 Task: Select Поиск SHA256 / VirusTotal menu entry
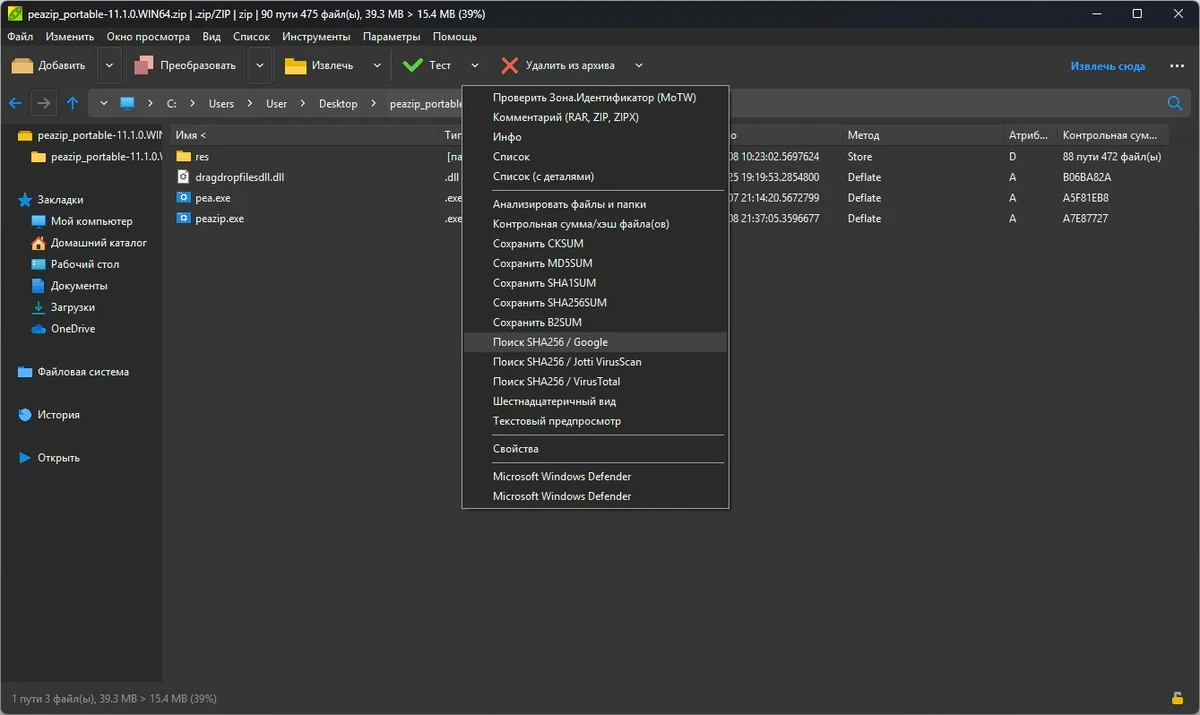595,382
